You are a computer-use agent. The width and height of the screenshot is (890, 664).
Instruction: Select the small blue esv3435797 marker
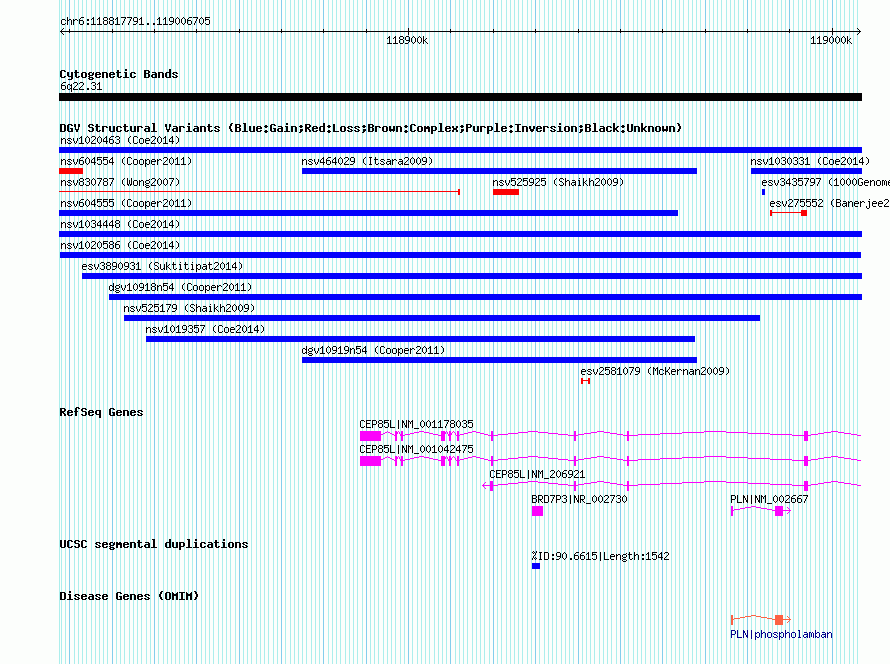pyautogui.click(x=763, y=192)
